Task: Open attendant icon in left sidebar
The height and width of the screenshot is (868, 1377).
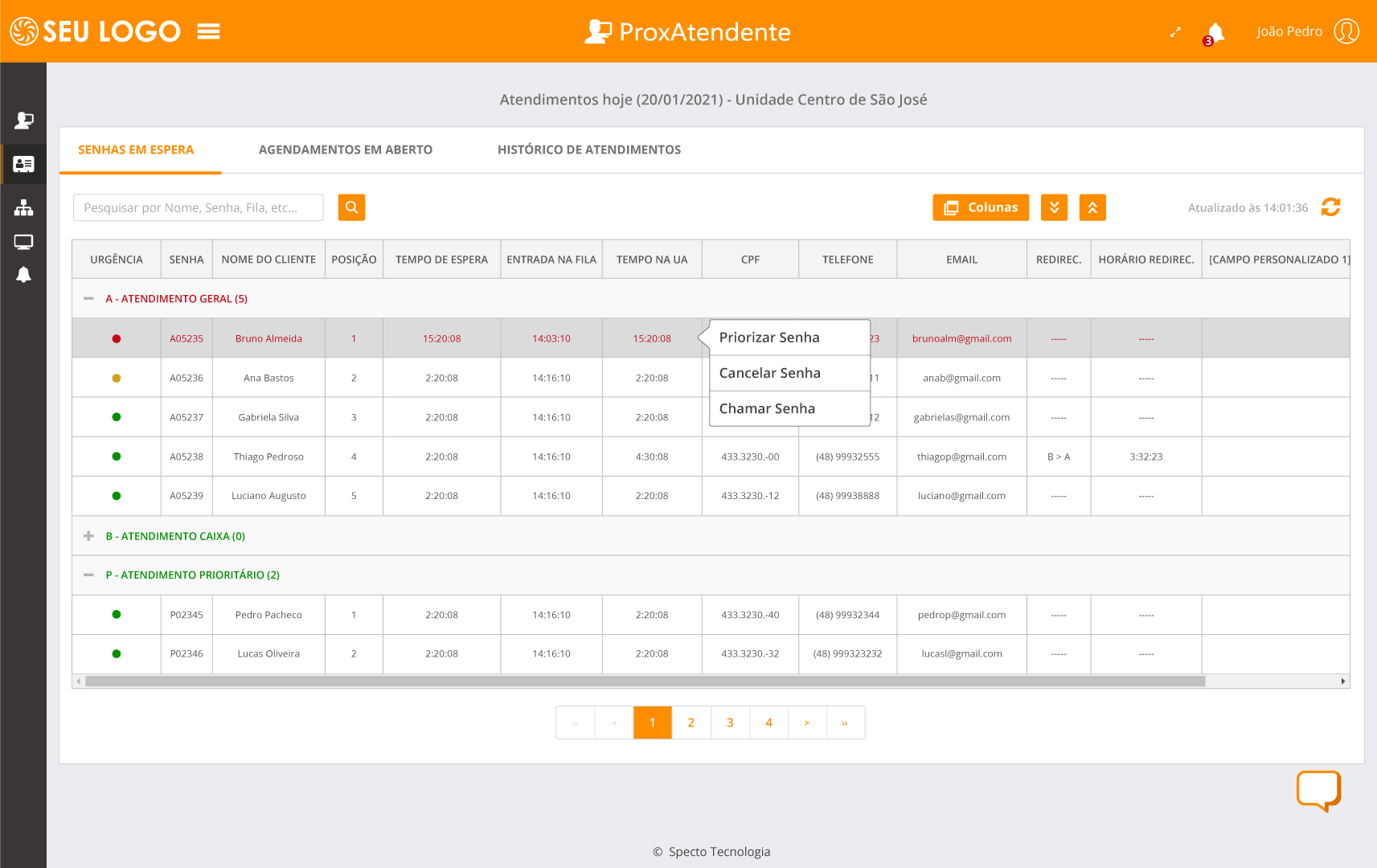Action: (x=23, y=121)
